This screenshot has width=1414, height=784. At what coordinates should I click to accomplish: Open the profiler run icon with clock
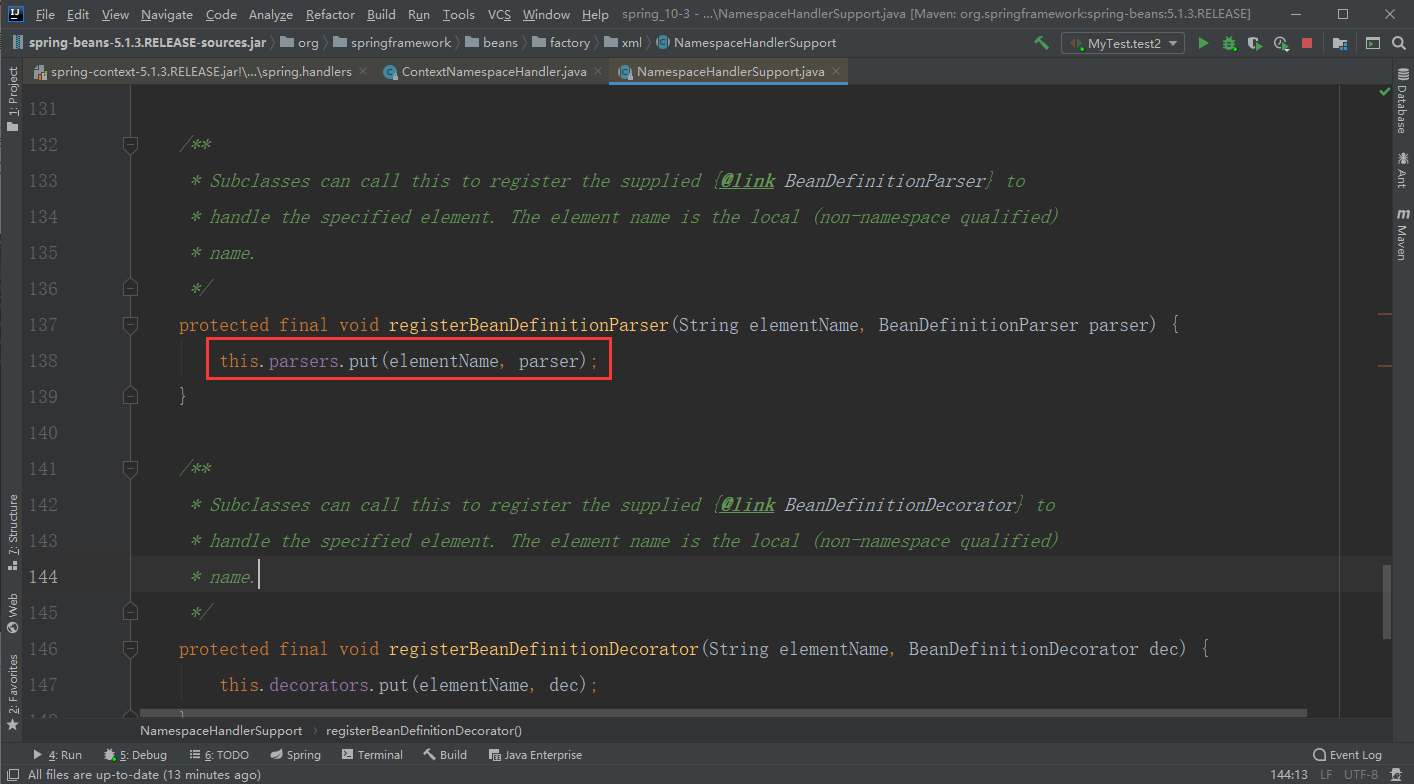tap(1281, 43)
